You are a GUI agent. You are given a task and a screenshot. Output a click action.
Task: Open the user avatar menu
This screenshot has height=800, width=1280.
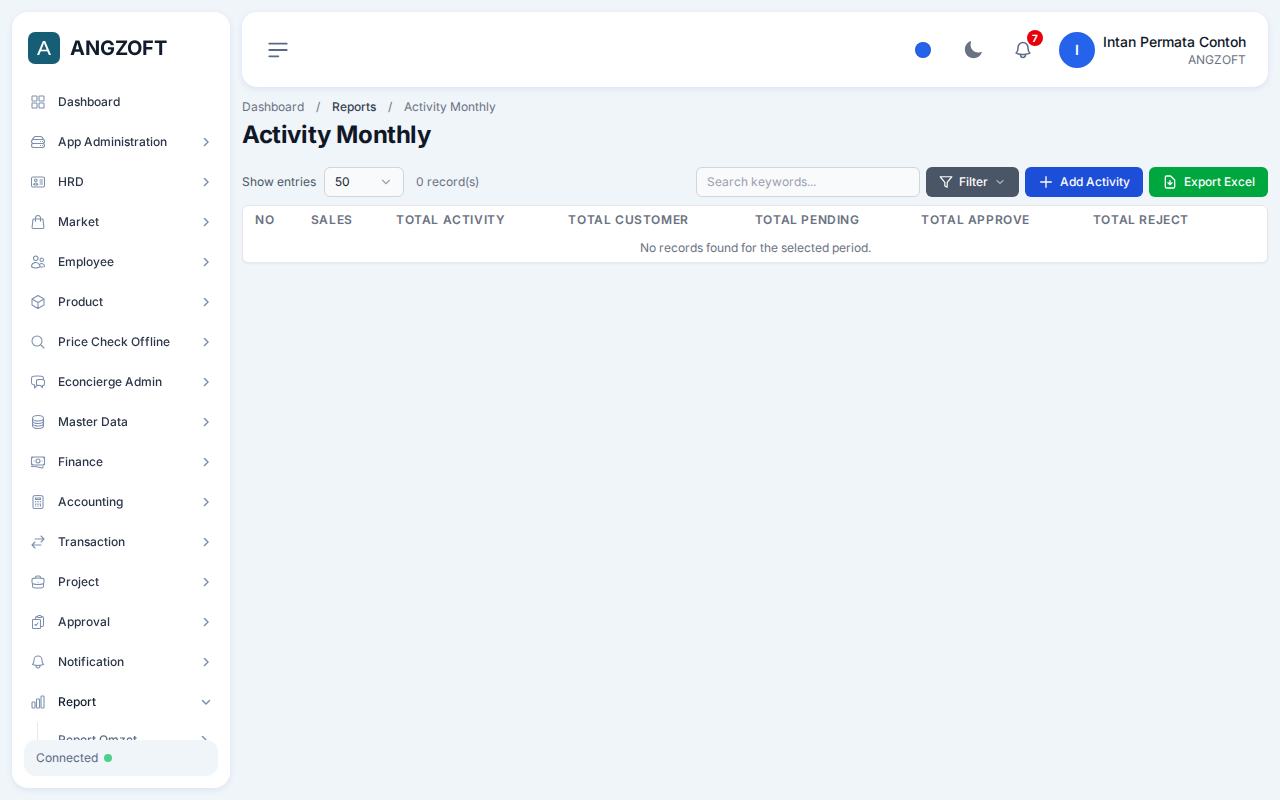coord(1077,50)
